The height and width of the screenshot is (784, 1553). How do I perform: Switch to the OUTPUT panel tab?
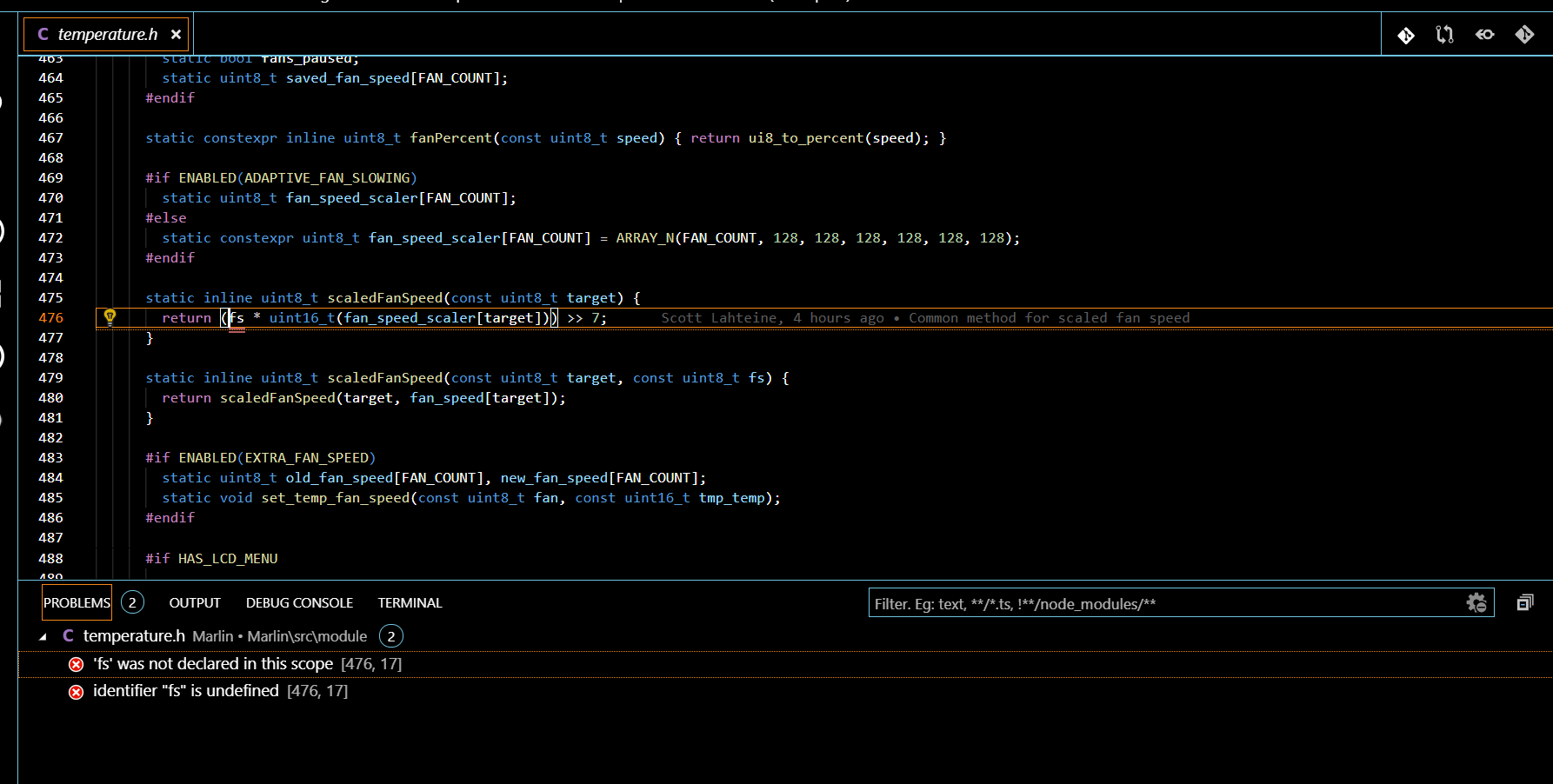coord(195,602)
